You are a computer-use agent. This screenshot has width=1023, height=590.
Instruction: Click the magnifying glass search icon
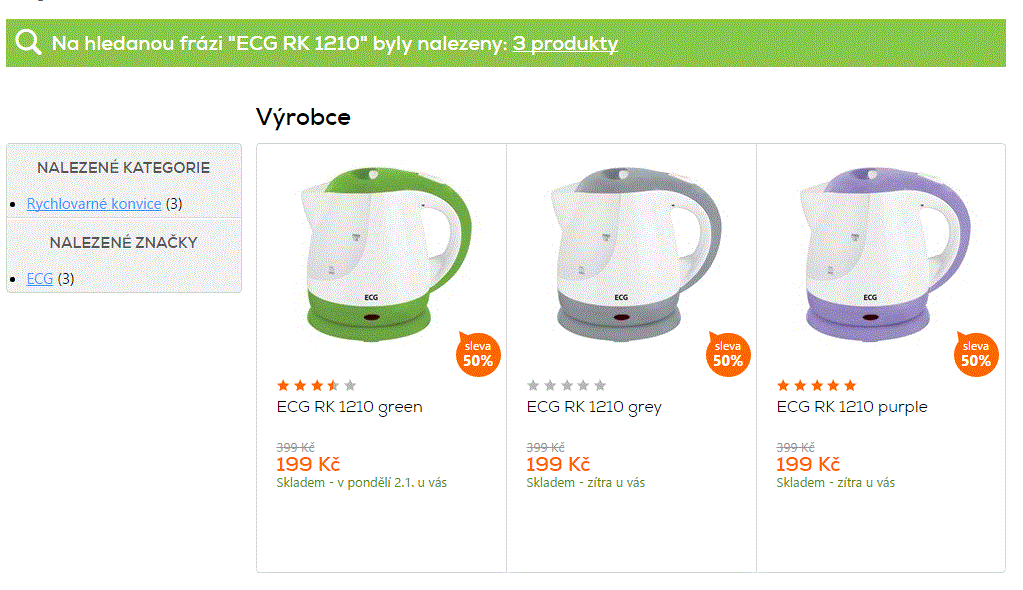pos(29,43)
